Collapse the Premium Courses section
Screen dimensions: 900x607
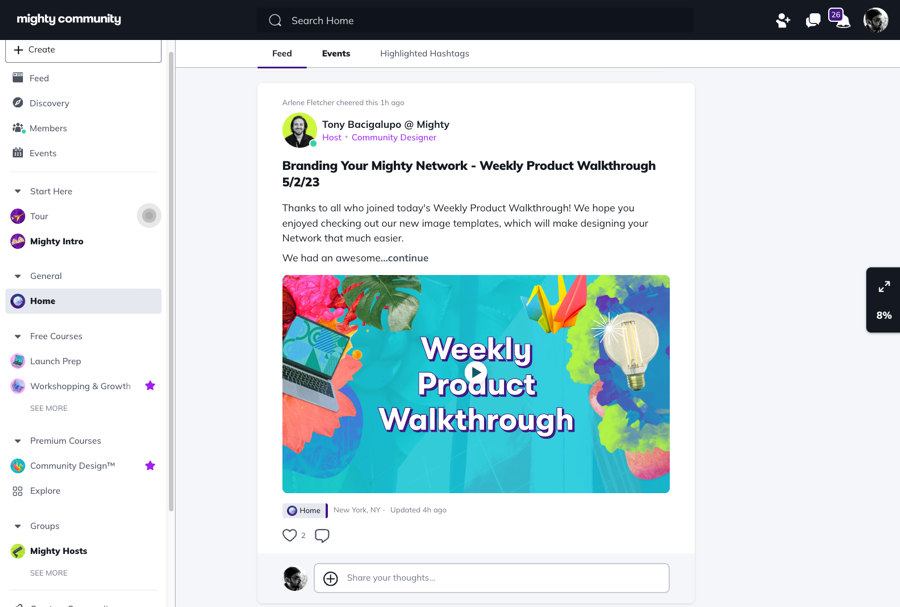tap(18, 441)
